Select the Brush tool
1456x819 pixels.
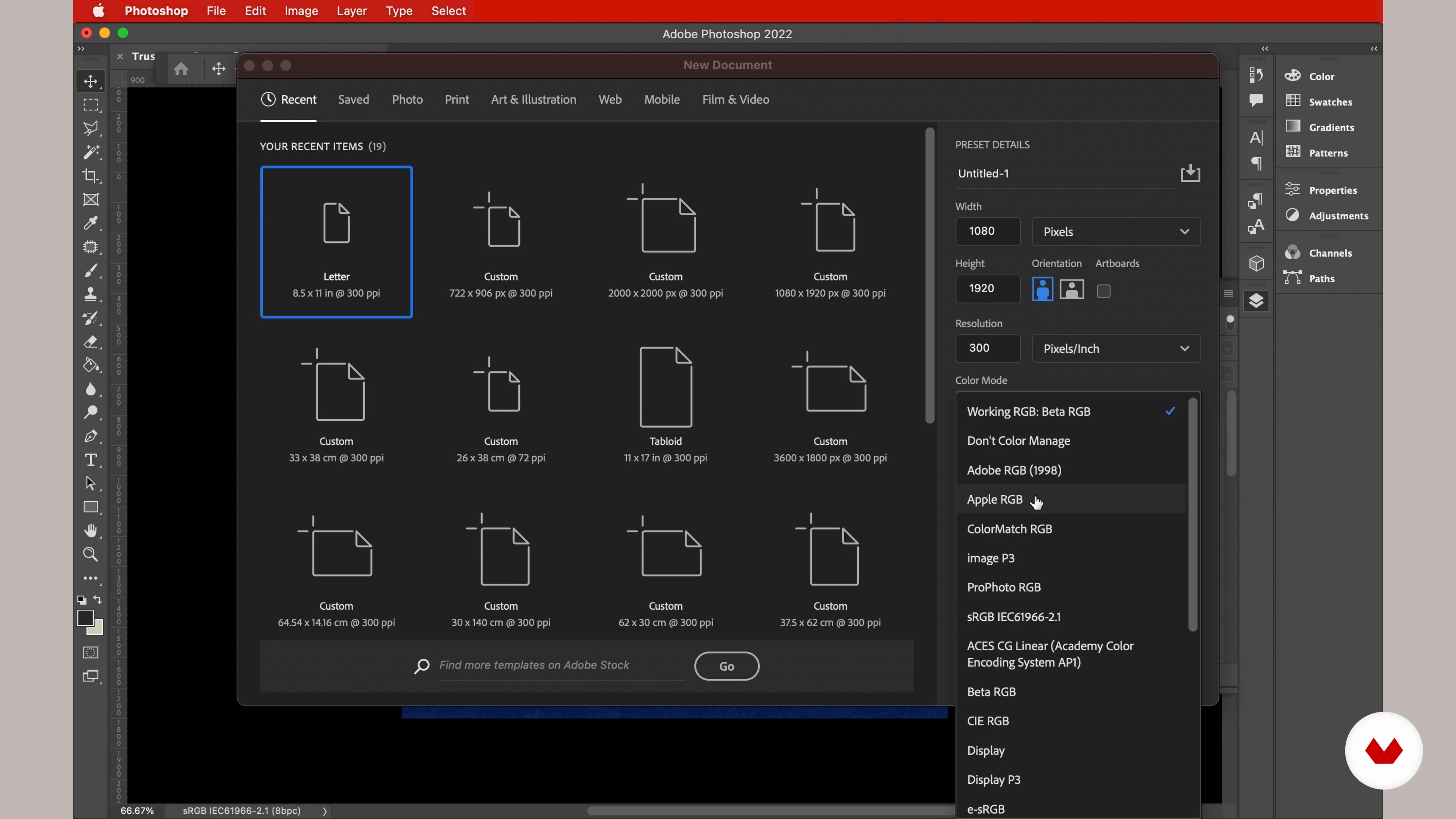pos(91,271)
